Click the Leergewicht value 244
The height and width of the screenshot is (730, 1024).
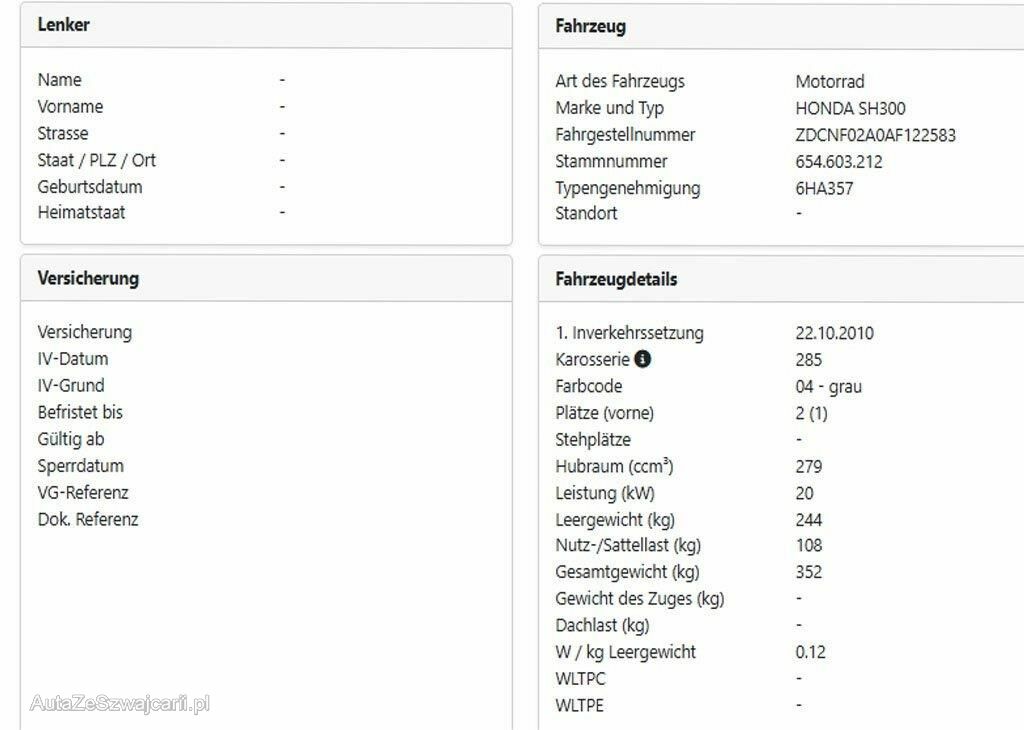(809, 519)
